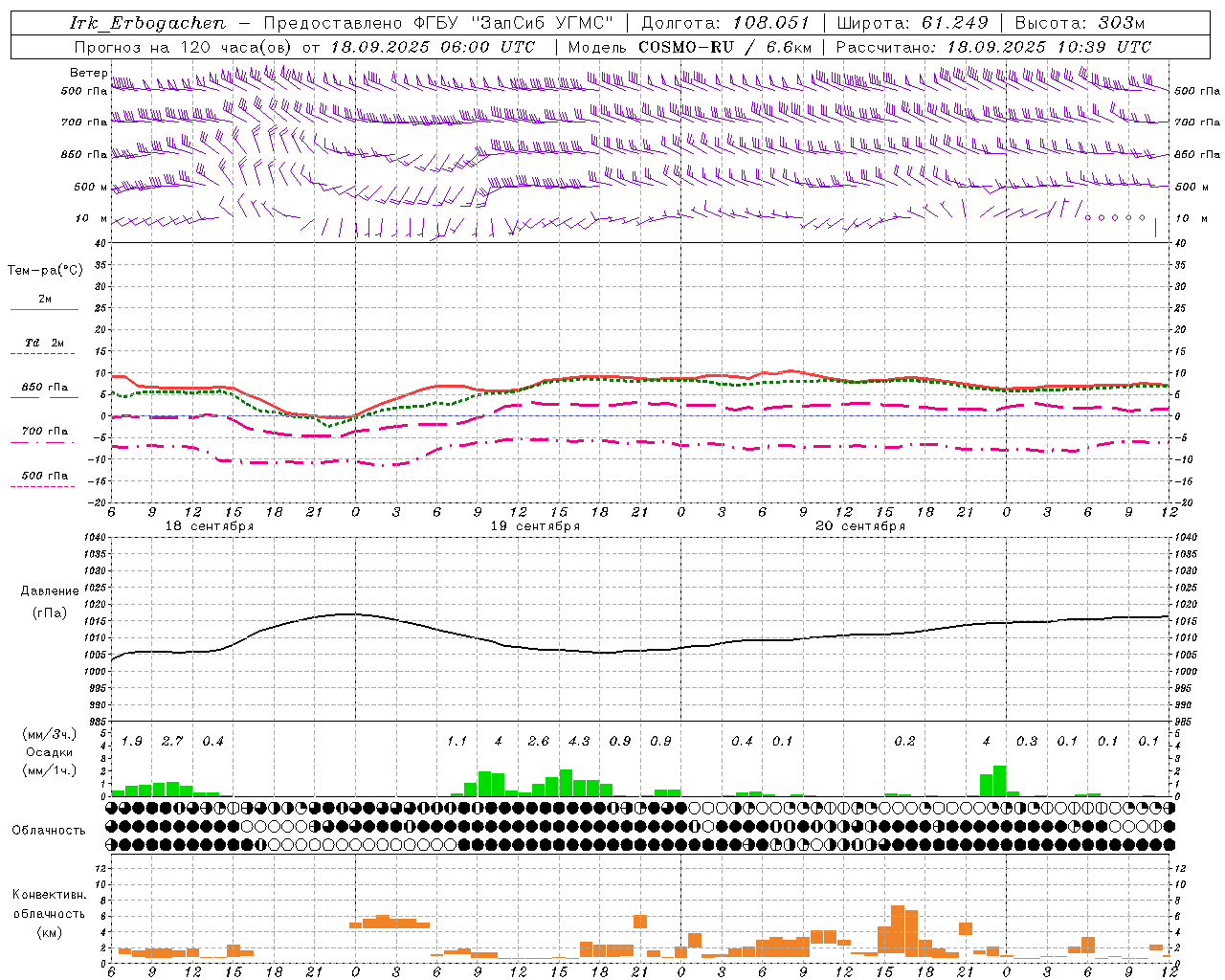Click the precipitation value "2.7"
Viewport: 1225px width, 980px height.
[x=172, y=741]
